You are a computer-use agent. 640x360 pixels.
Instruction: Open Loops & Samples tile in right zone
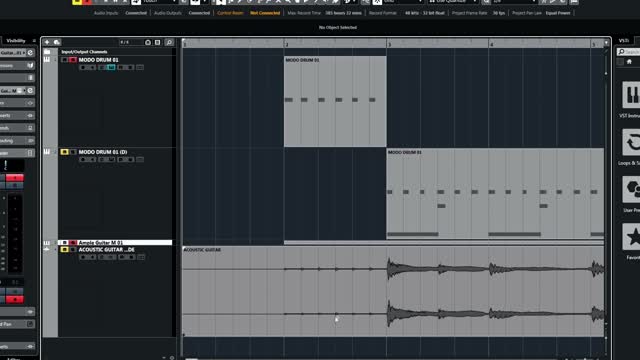click(631, 142)
